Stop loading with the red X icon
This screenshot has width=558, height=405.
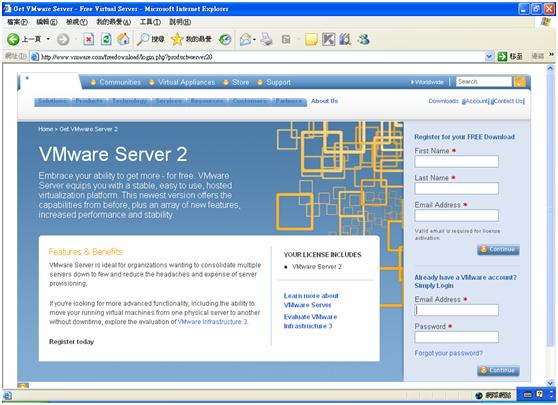pos(89,39)
